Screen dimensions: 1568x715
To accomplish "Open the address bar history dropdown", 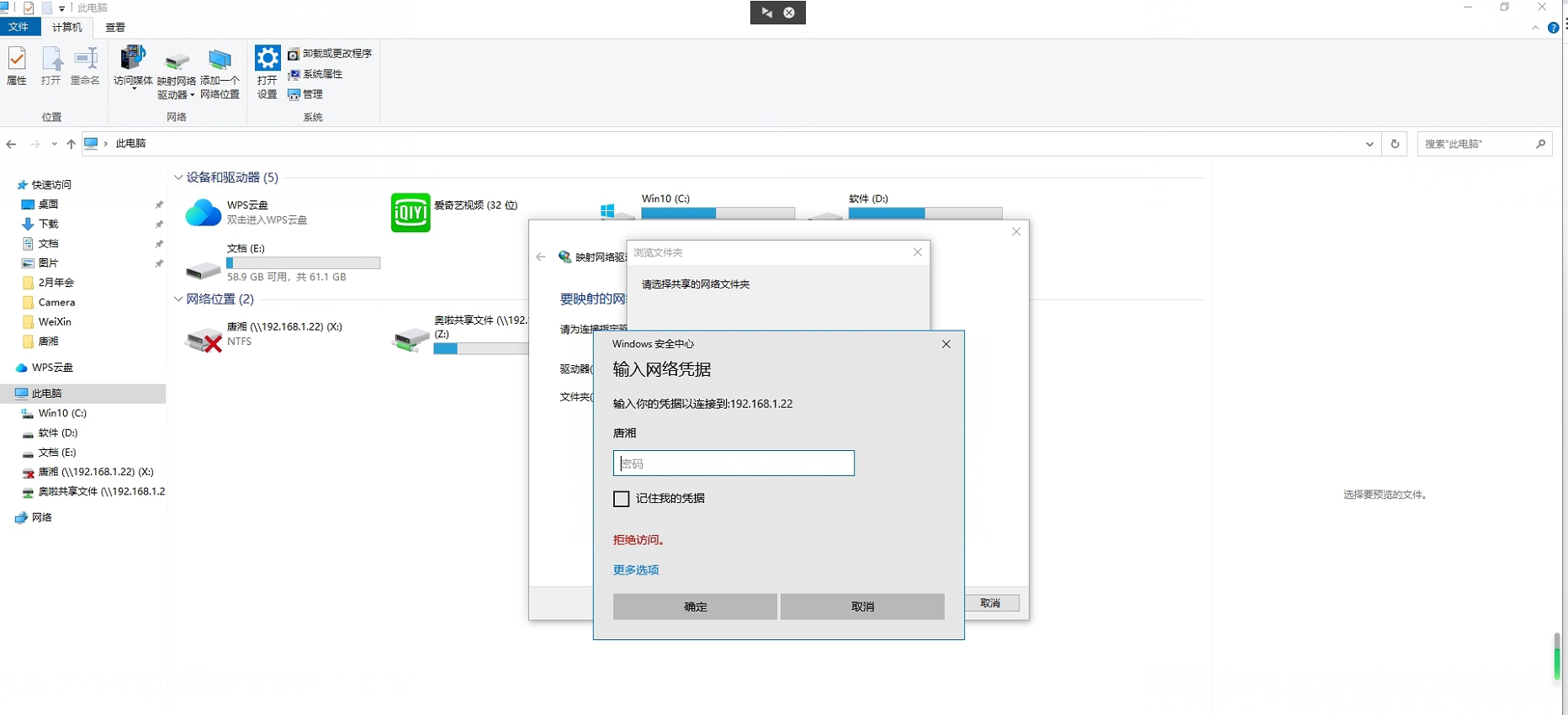I will click(1369, 144).
